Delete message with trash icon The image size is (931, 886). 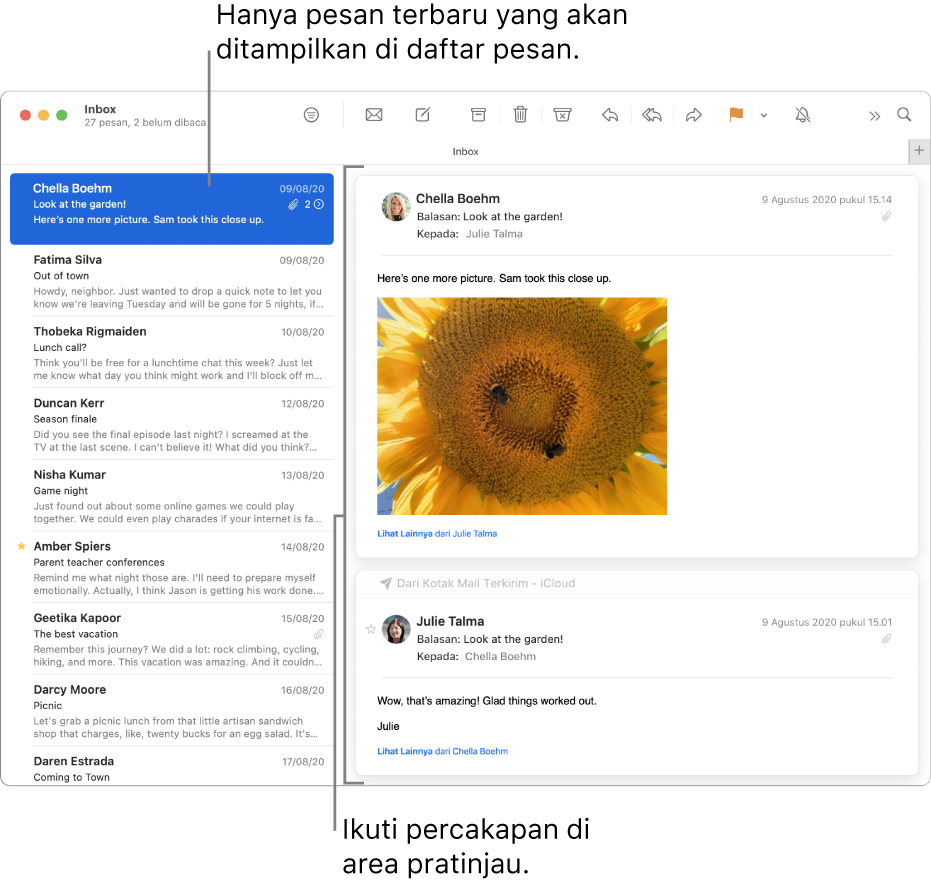(x=520, y=114)
